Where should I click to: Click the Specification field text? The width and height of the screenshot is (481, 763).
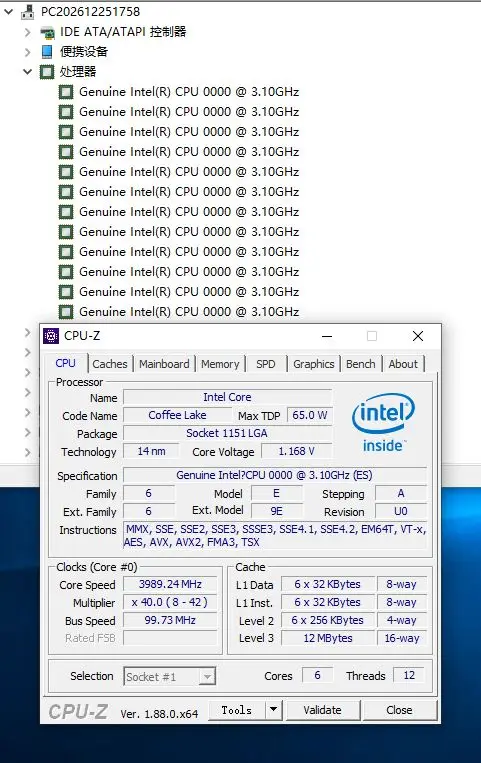pos(275,475)
